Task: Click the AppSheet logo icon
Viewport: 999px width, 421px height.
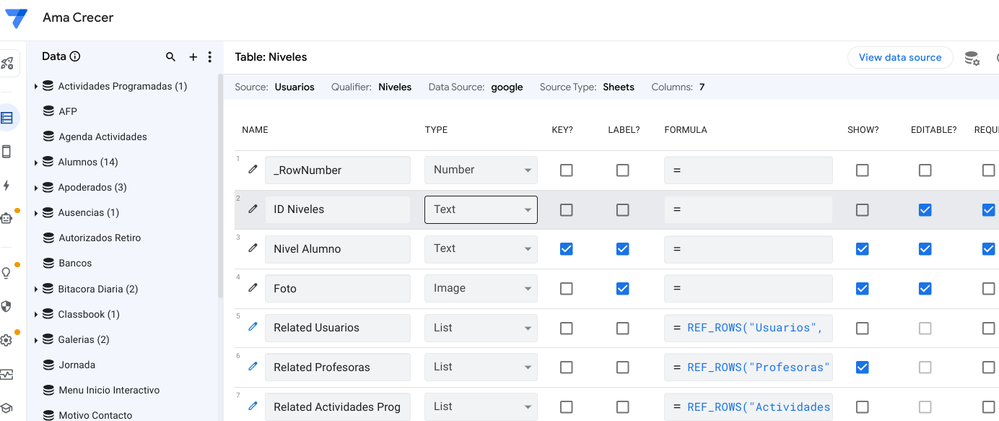Action: tap(15, 18)
